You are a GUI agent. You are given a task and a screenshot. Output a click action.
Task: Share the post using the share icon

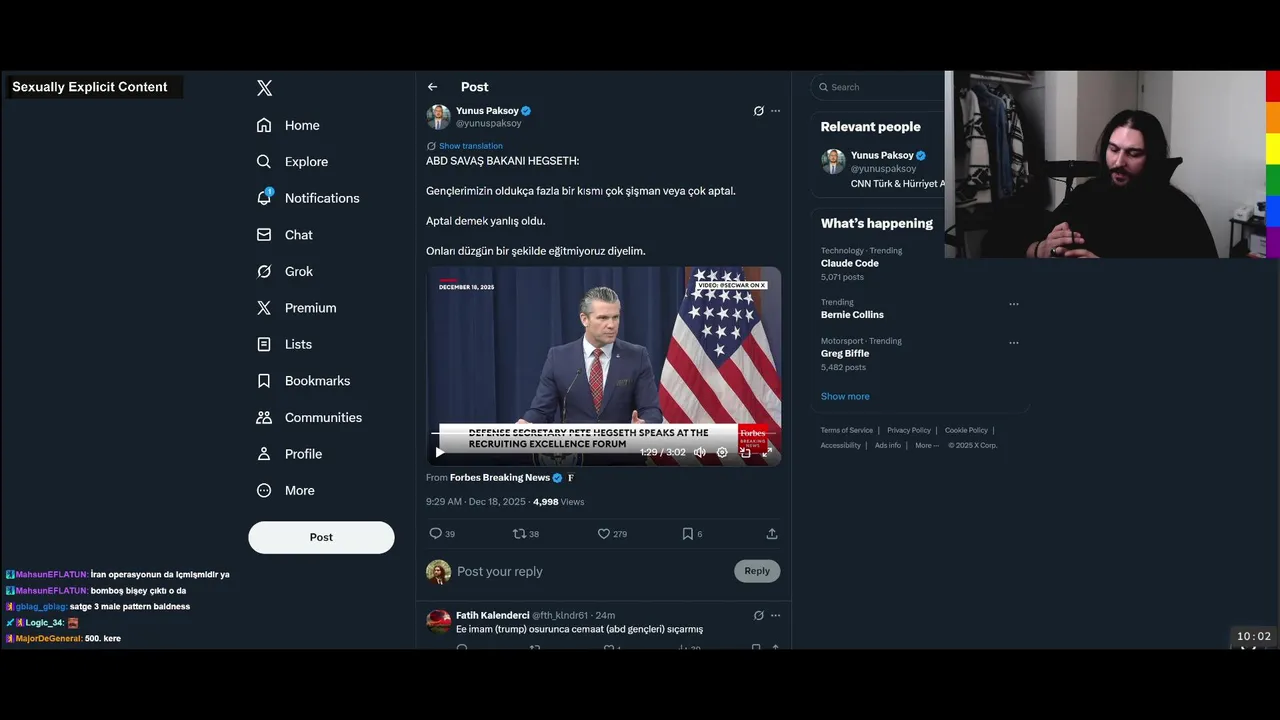coord(771,534)
